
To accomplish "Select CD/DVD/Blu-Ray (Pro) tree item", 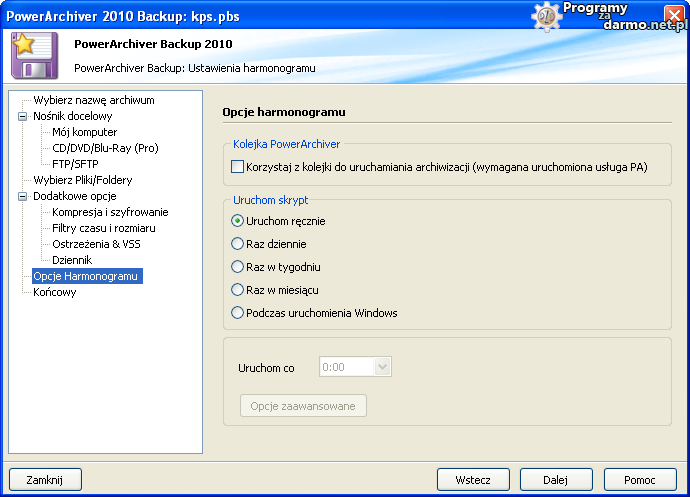I will [x=105, y=148].
